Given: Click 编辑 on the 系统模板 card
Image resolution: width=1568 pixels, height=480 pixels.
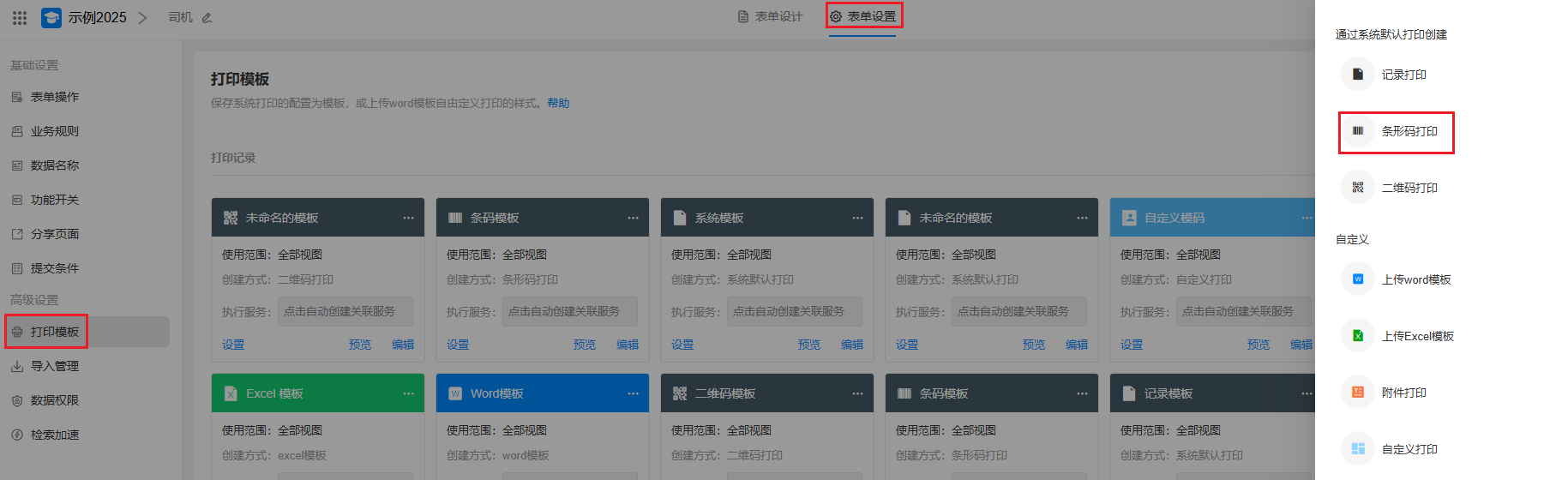Looking at the screenshot, I should pos(852,345).
